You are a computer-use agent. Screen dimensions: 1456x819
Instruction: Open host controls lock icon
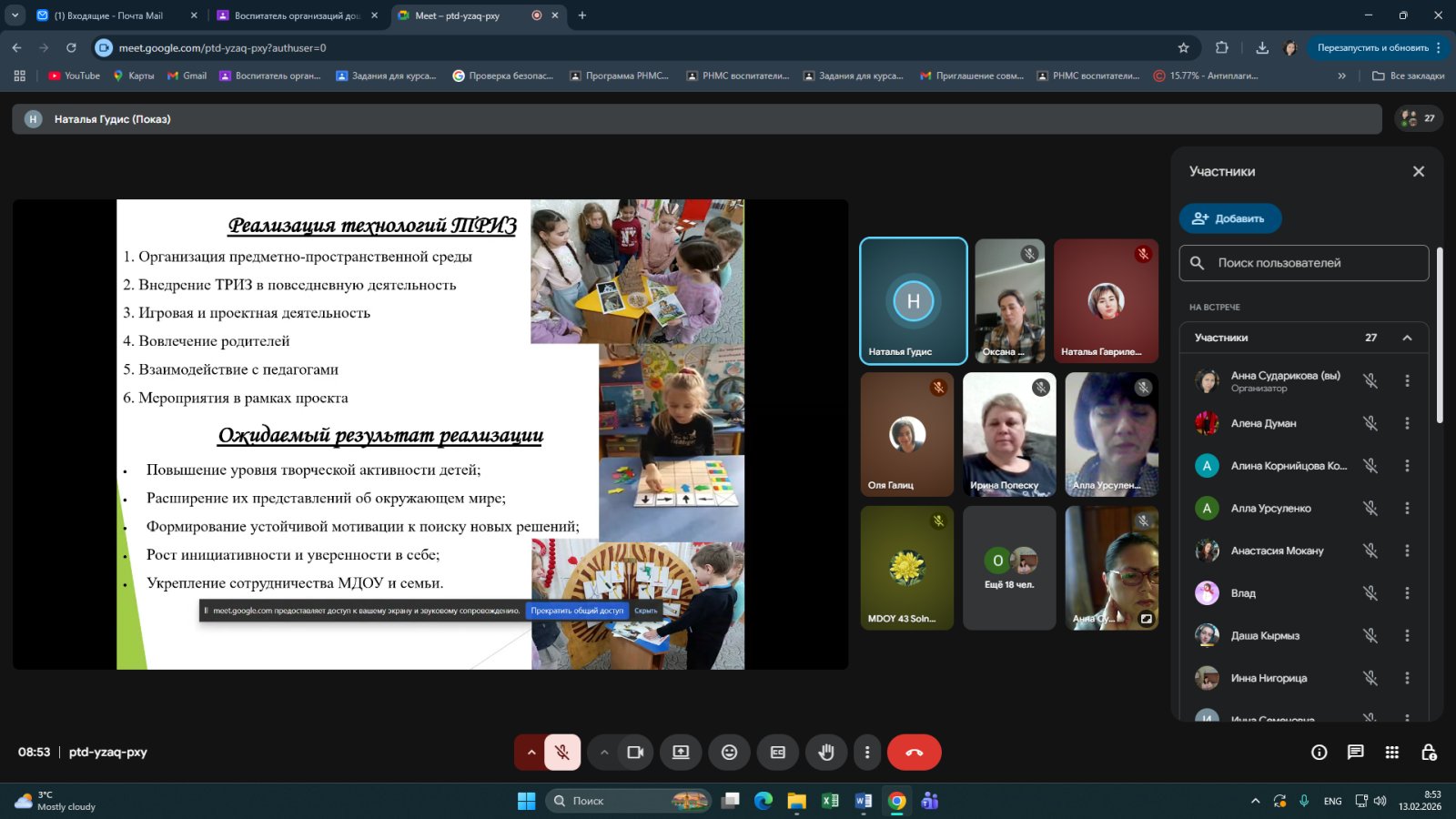pyautogui.click(x=1429, y=753)
